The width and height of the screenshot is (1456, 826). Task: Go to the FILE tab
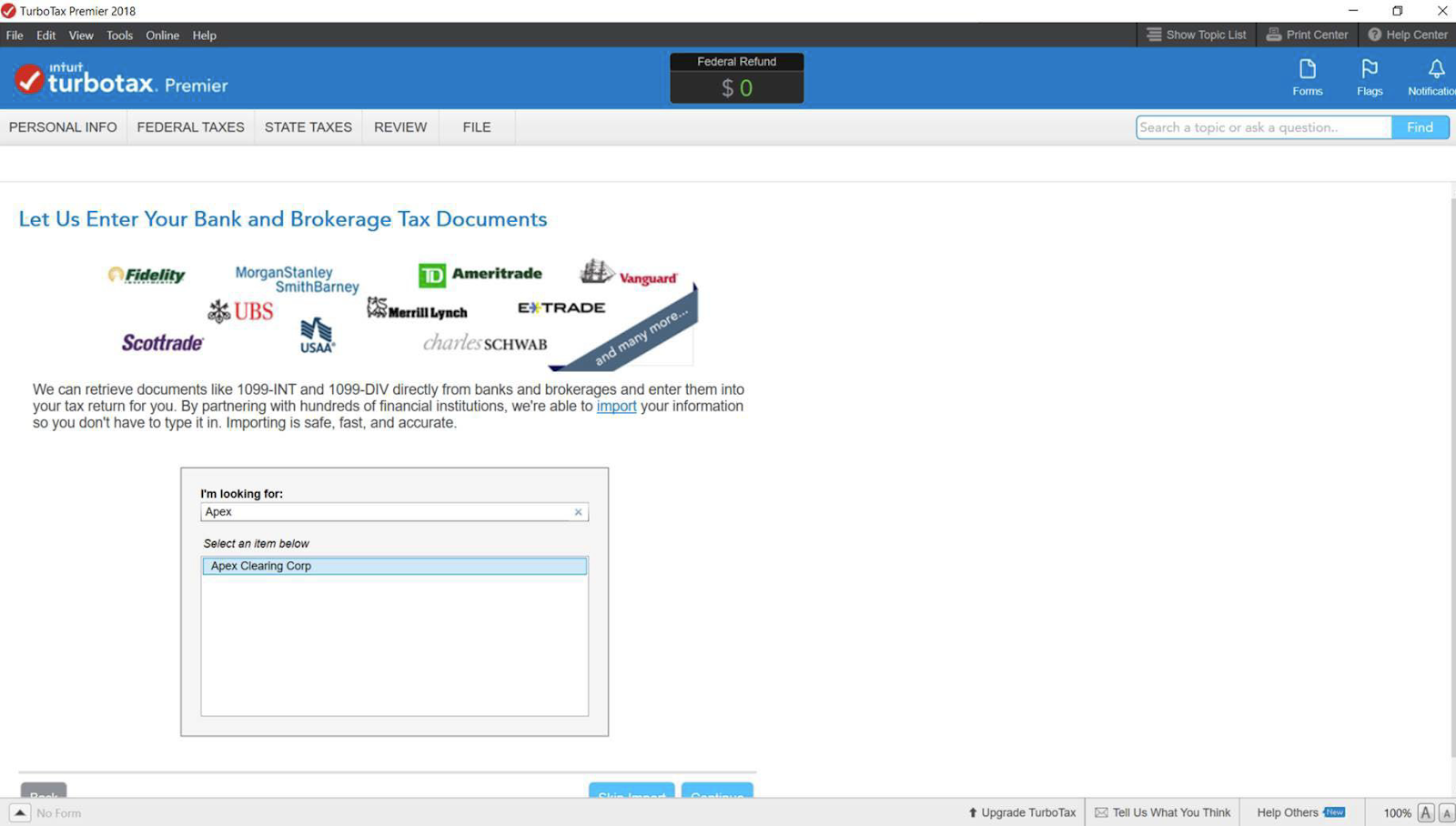pyautogui.click(x=476, y=127)
